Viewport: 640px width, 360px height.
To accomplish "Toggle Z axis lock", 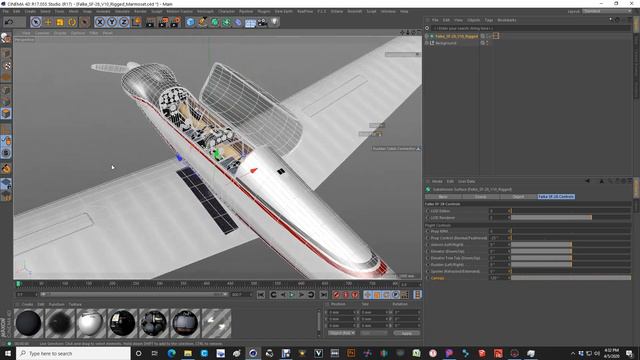I will coord(124,22).
